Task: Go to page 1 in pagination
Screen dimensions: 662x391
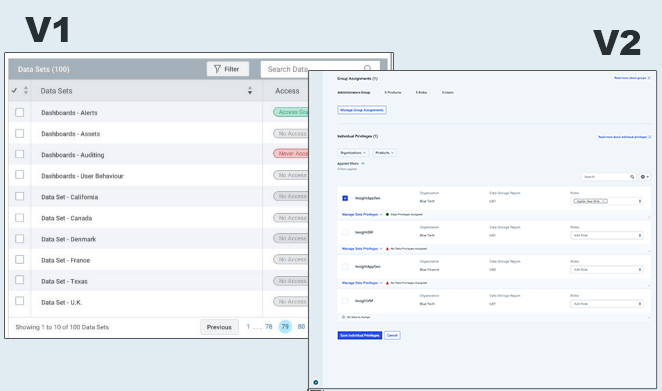Action: coord(248,326)
